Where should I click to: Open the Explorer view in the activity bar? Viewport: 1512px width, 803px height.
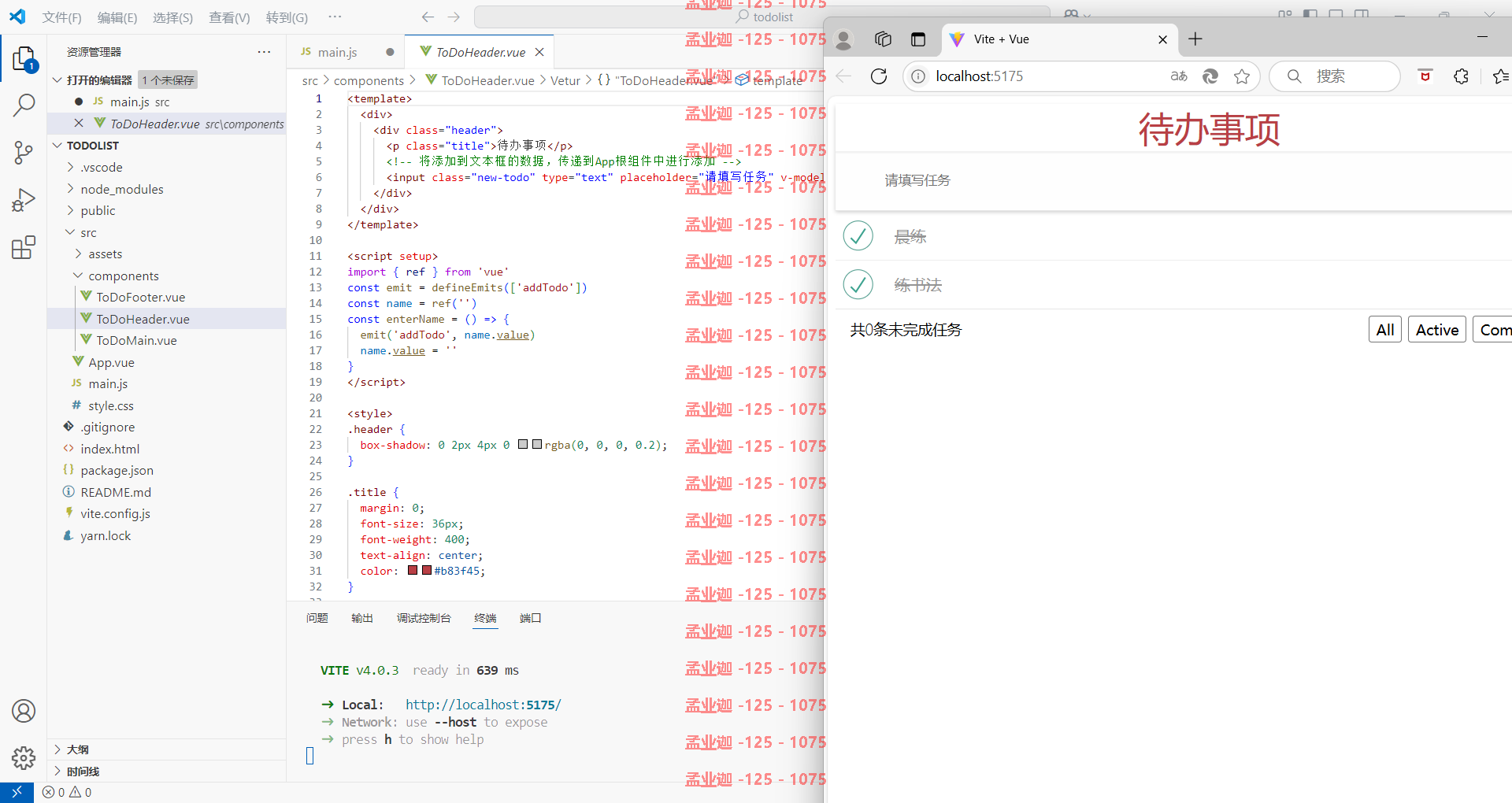tap(24, 60)
